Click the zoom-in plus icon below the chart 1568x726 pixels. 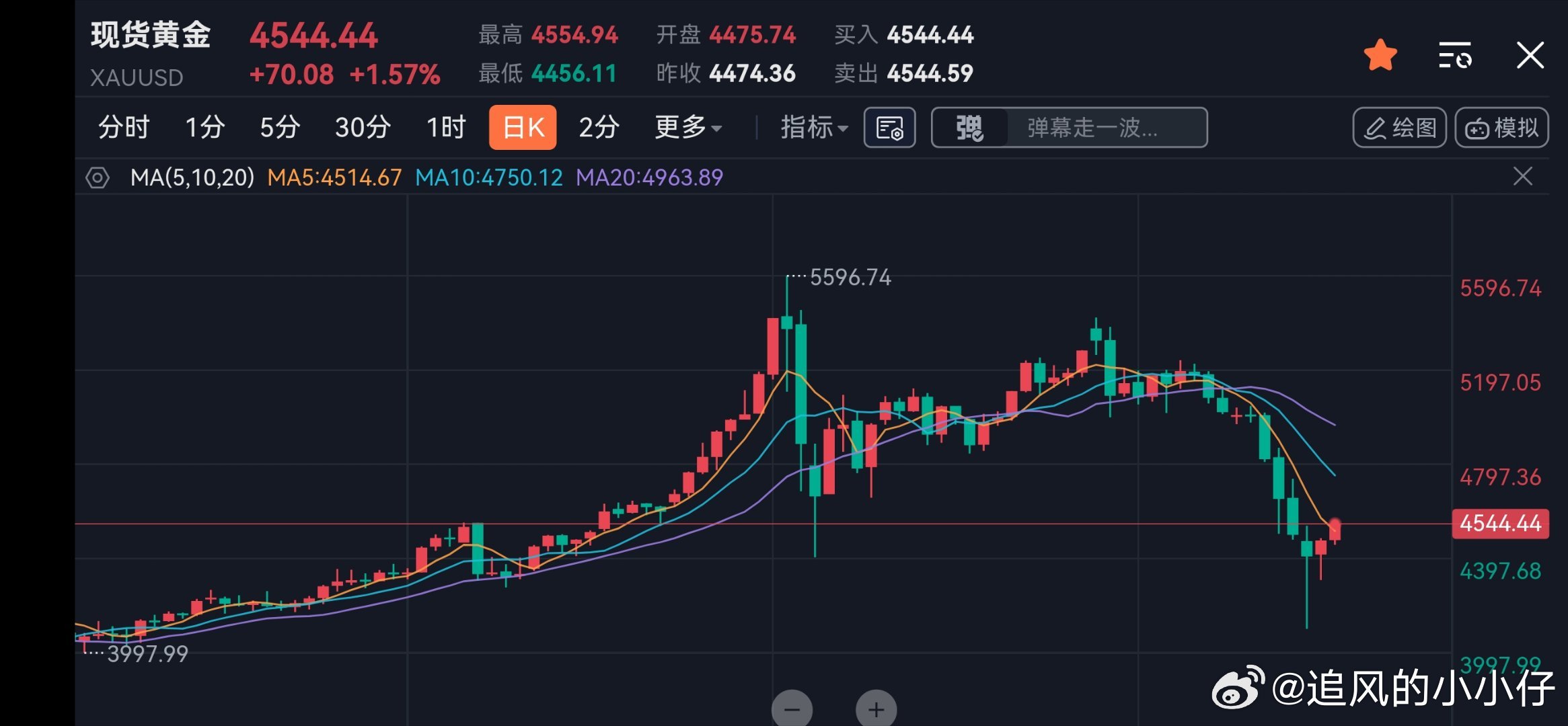pos(875,708)
